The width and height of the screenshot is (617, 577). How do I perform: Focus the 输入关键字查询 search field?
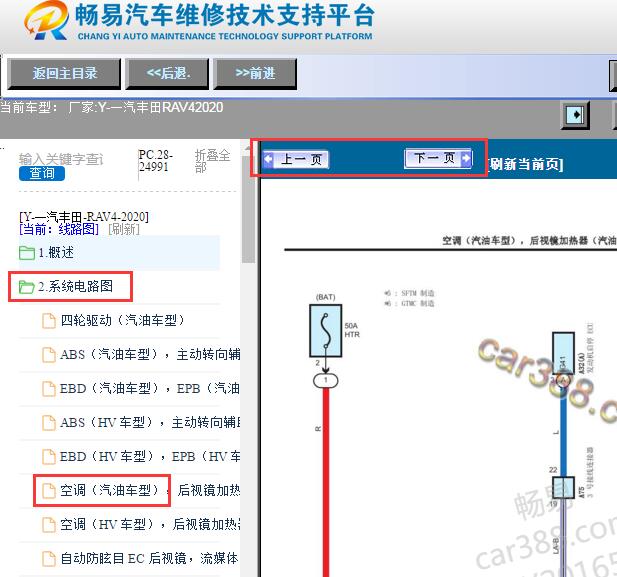pyautogui.click(x=61, y=159)
